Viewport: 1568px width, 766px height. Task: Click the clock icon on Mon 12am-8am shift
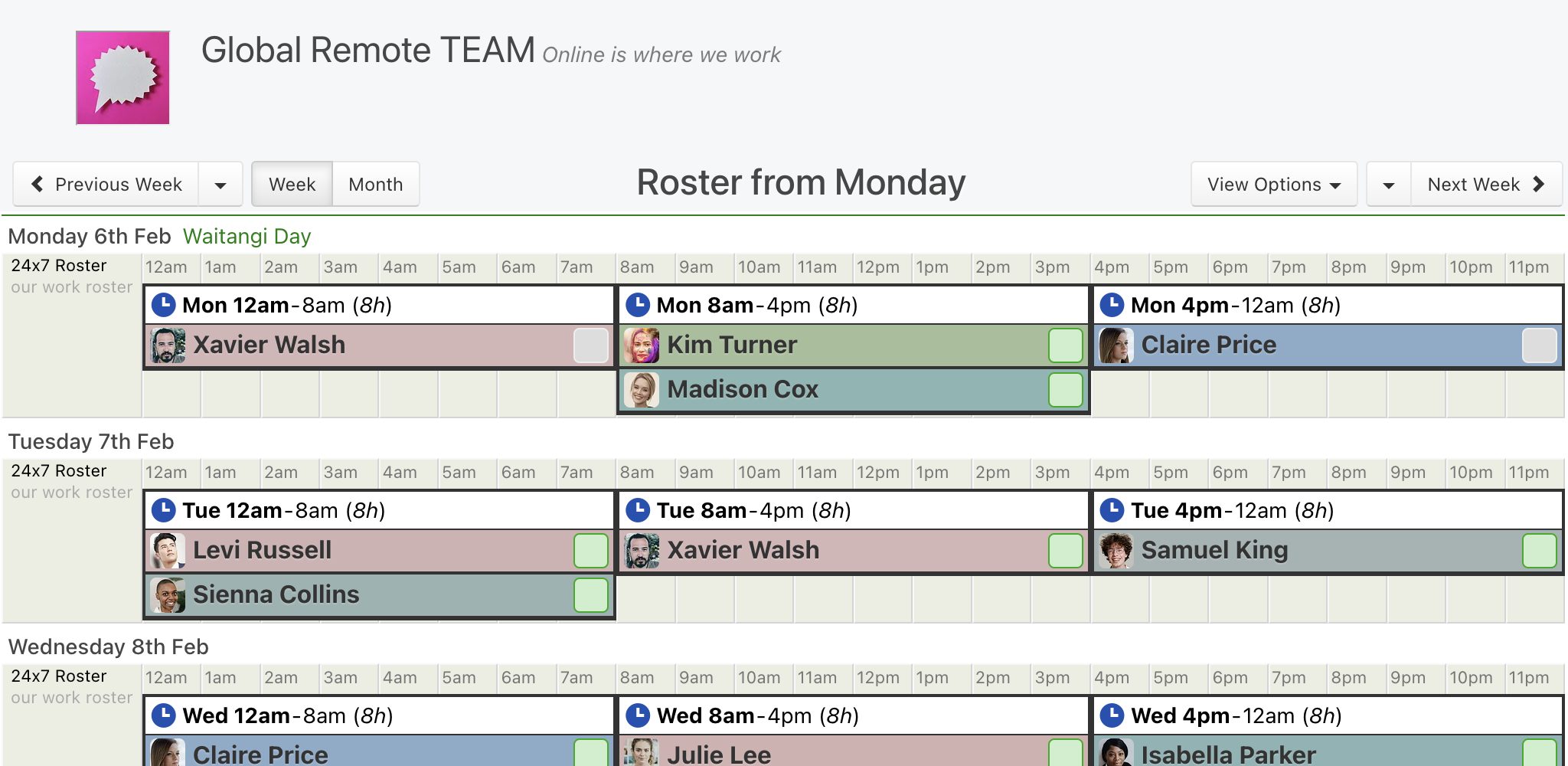(x=163, y=305)
